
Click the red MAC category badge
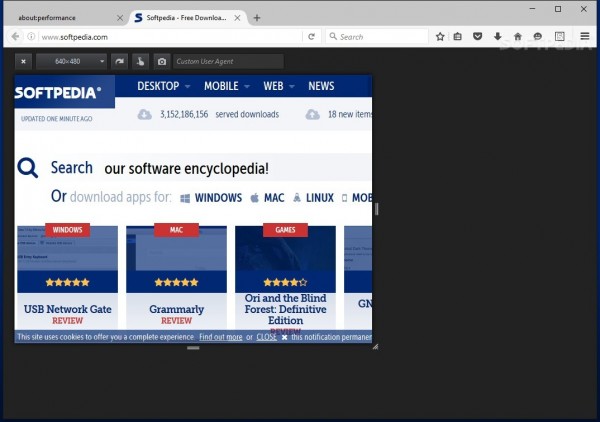tap(176, 230)
